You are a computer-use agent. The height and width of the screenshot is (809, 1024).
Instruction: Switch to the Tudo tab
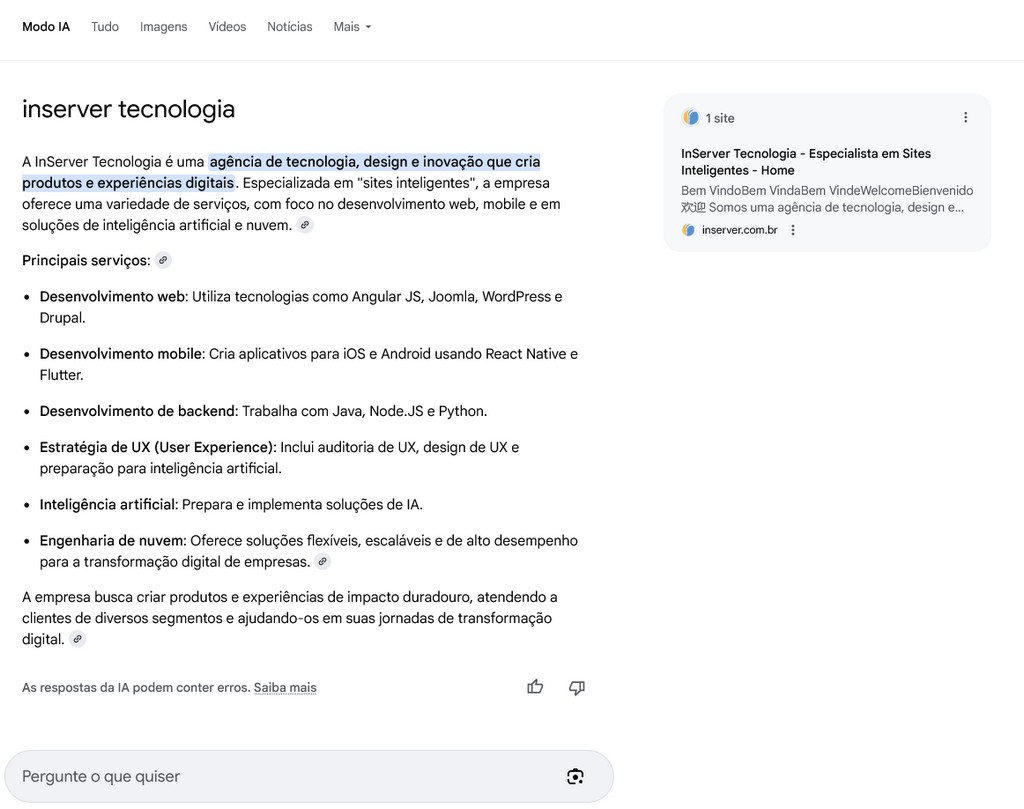[104, 26]
